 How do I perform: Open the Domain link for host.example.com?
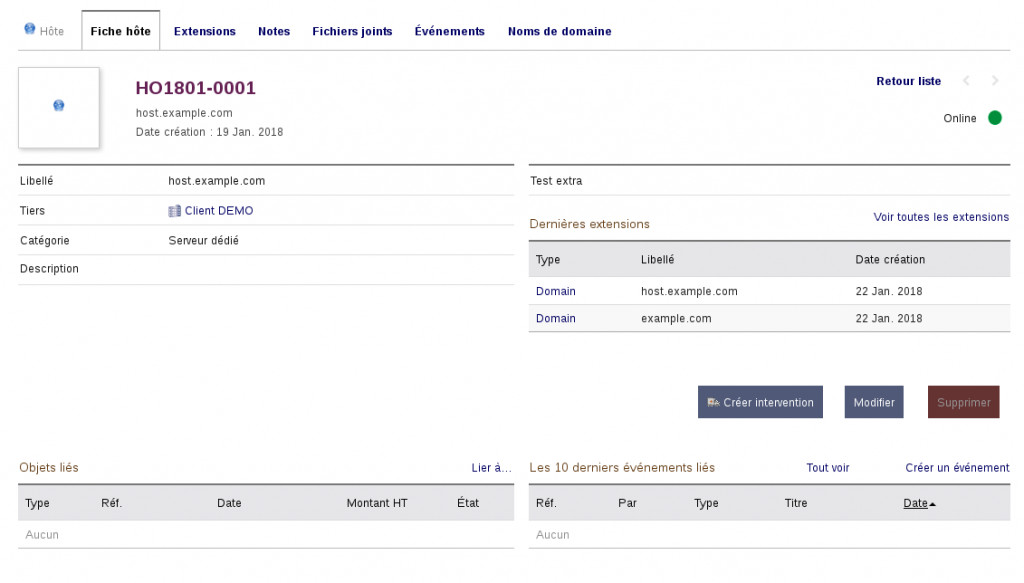[x=556, y=291]
